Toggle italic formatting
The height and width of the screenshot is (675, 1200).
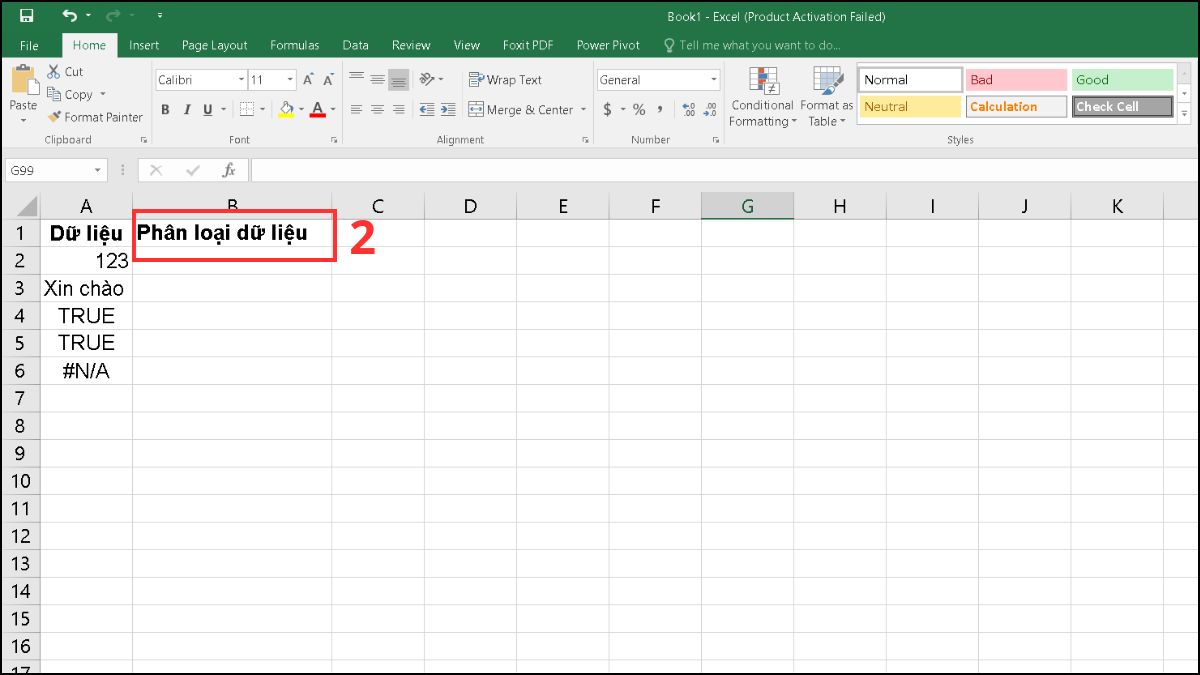click(186, 110)
